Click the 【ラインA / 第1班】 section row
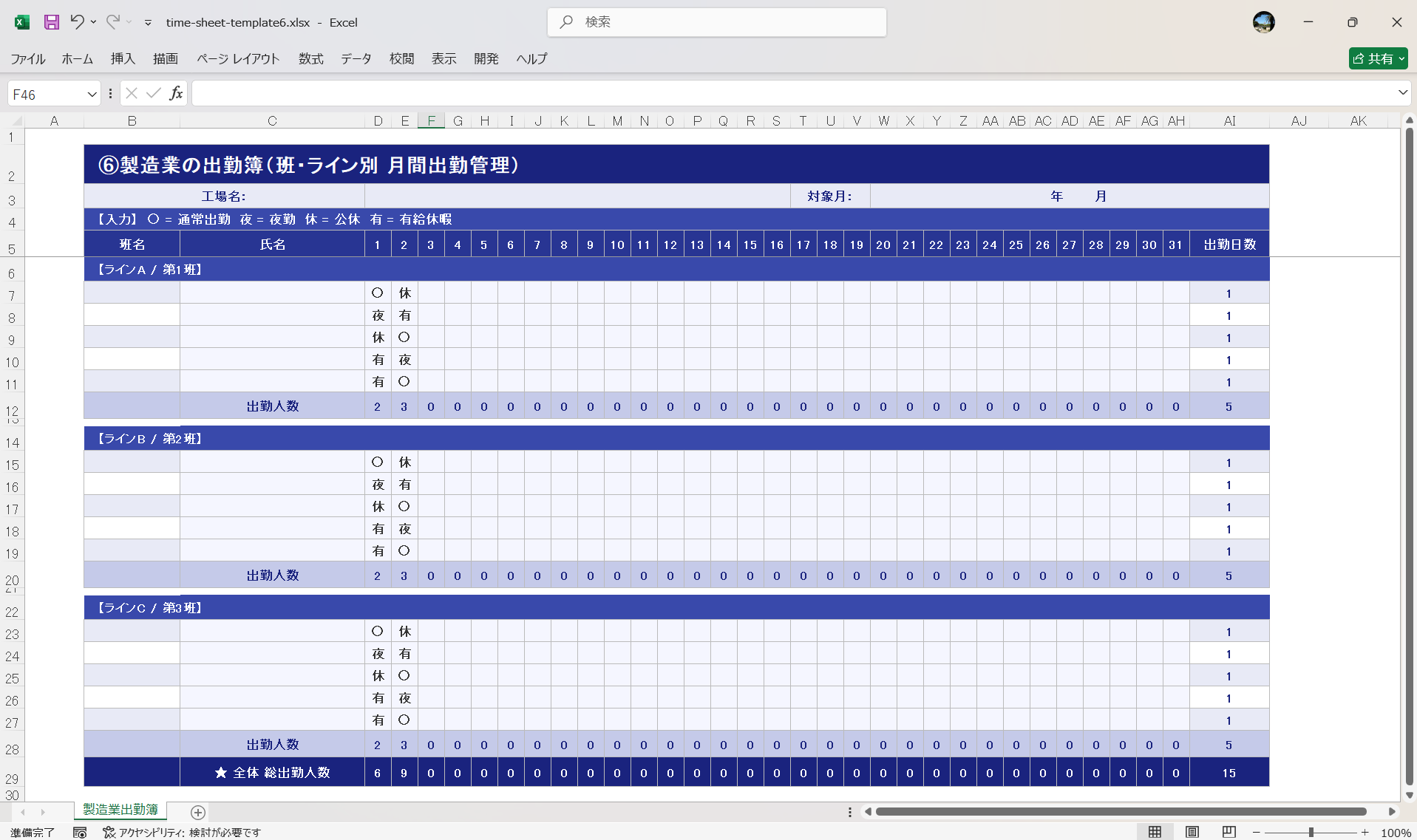 coord(676,270)
